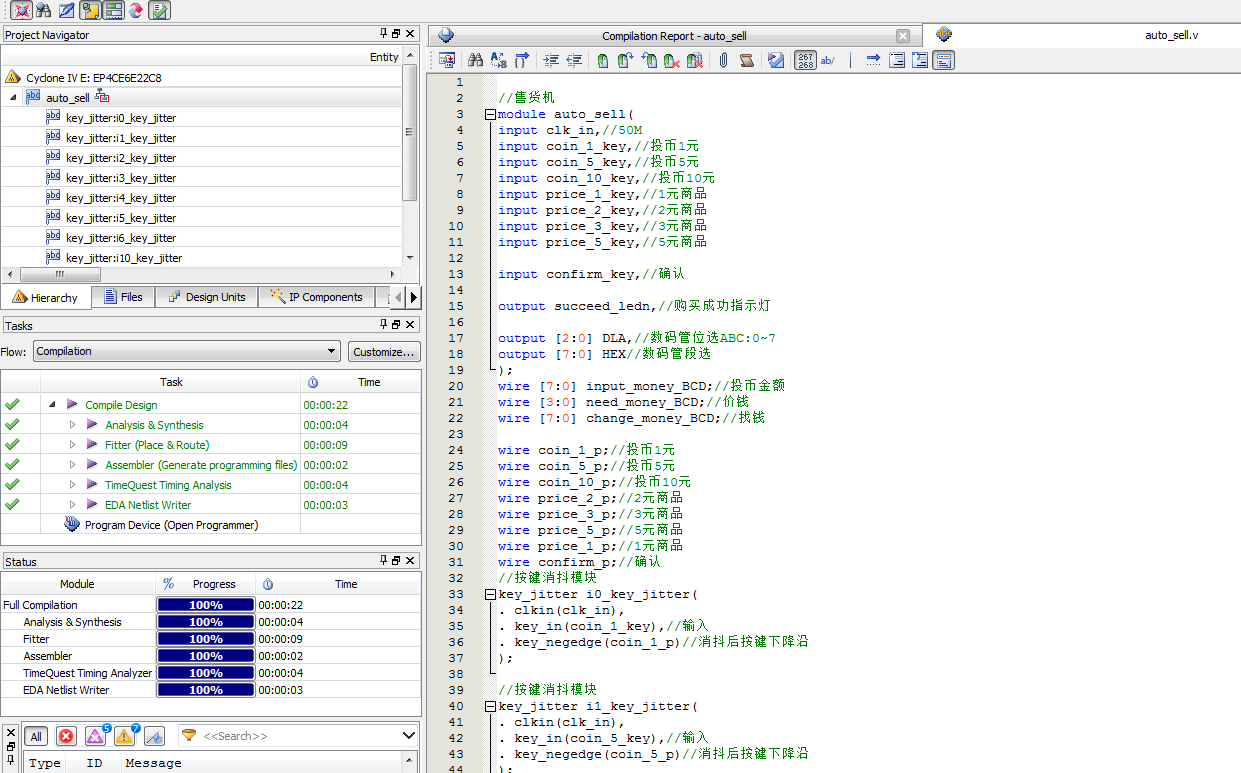Click the Full Compilation progress bar
The height and width of the screenshot is (773, 1241).
[x=206, y=605]
